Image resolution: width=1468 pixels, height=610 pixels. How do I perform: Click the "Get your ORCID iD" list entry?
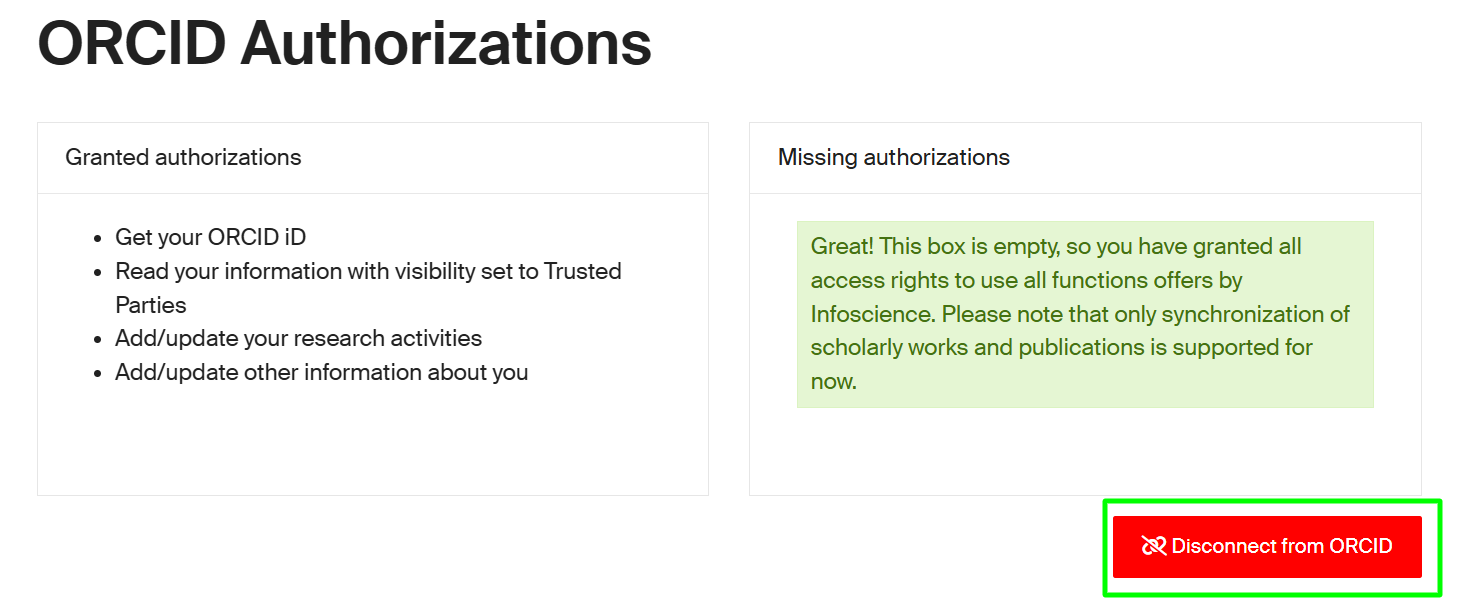coord(210,237)
